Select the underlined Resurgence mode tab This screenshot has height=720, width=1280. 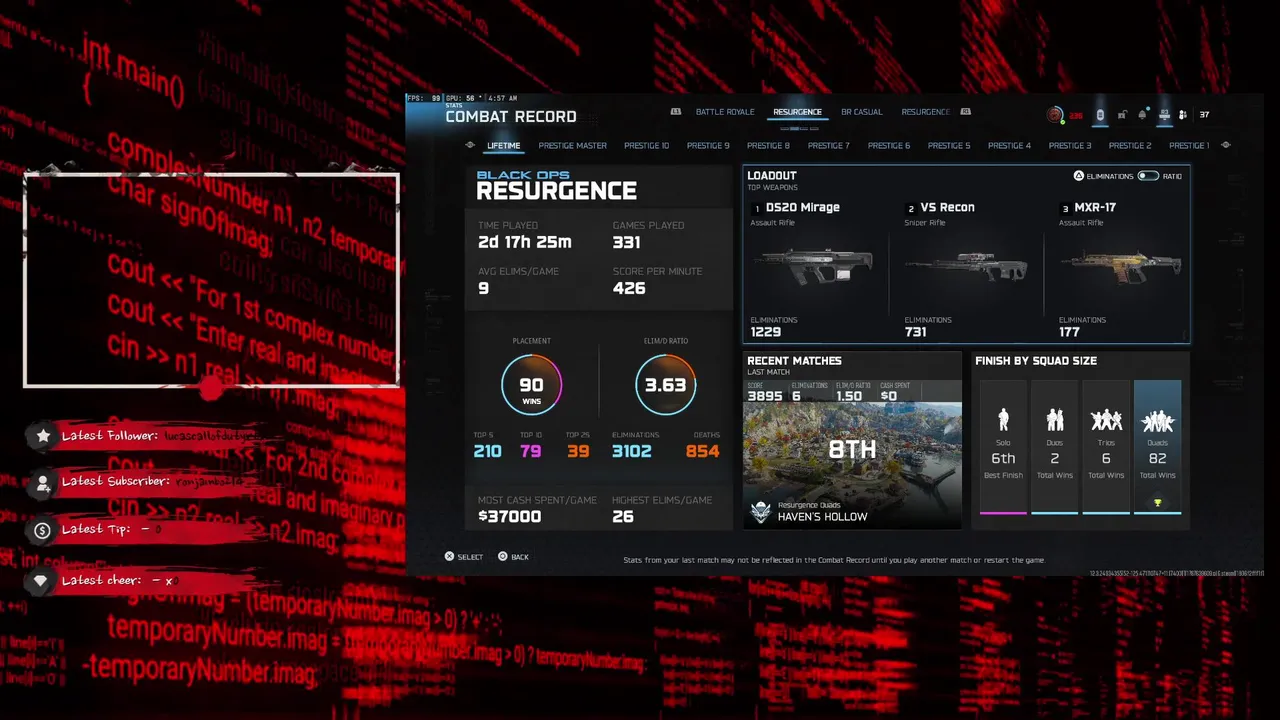click(x=797, y=112)
